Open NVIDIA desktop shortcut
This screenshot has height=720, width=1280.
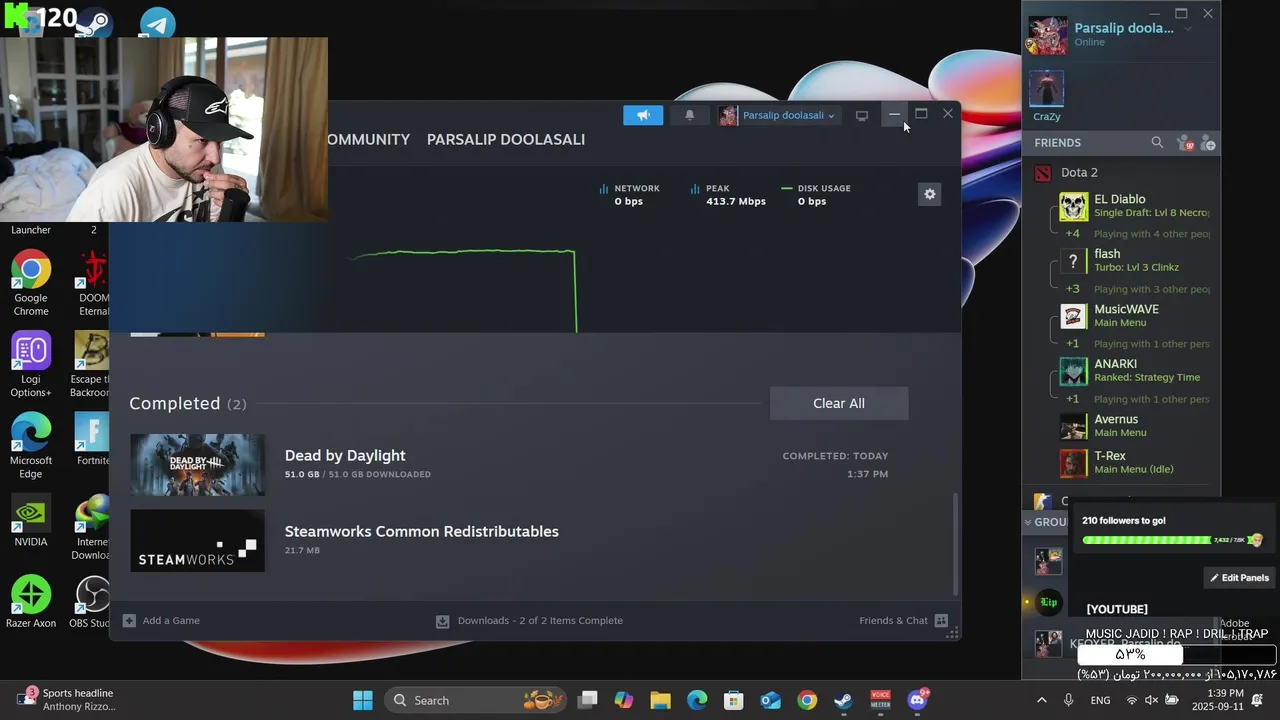click(x=31, y=521)
